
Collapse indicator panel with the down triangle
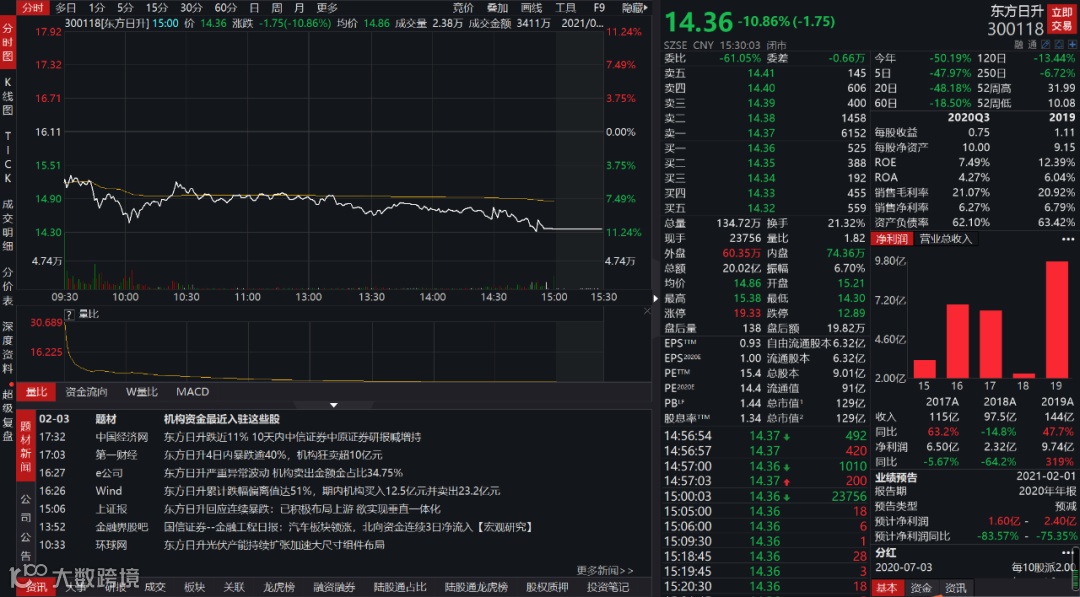pyautogui.click(x=333, y=405)
